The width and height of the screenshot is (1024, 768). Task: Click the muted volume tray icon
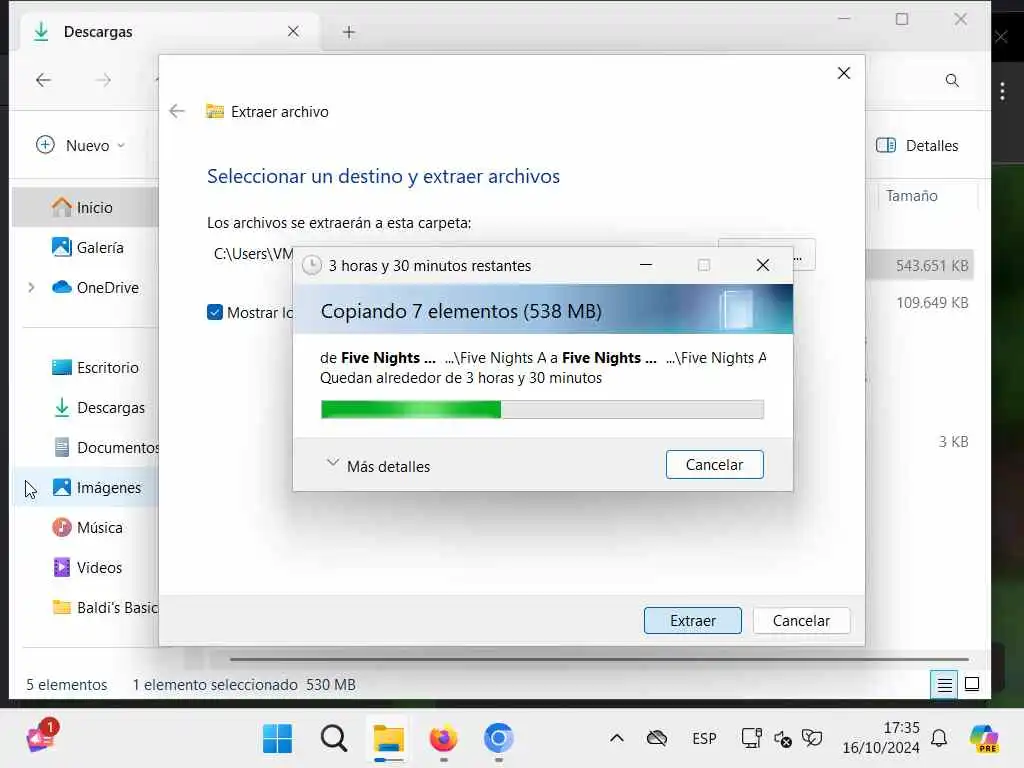click(782, 739)
